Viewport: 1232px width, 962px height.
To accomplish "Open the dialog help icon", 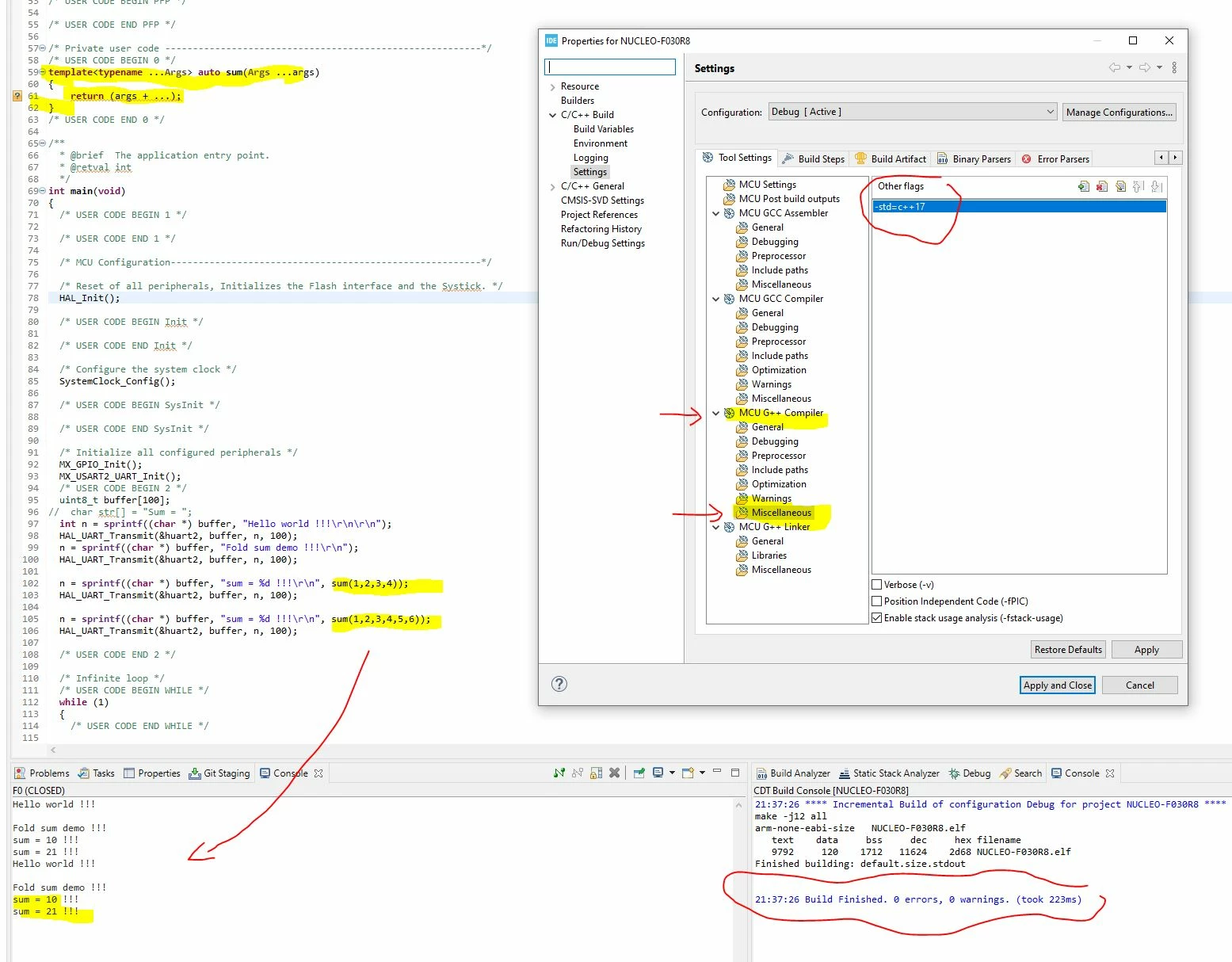I will pos(559,684).
